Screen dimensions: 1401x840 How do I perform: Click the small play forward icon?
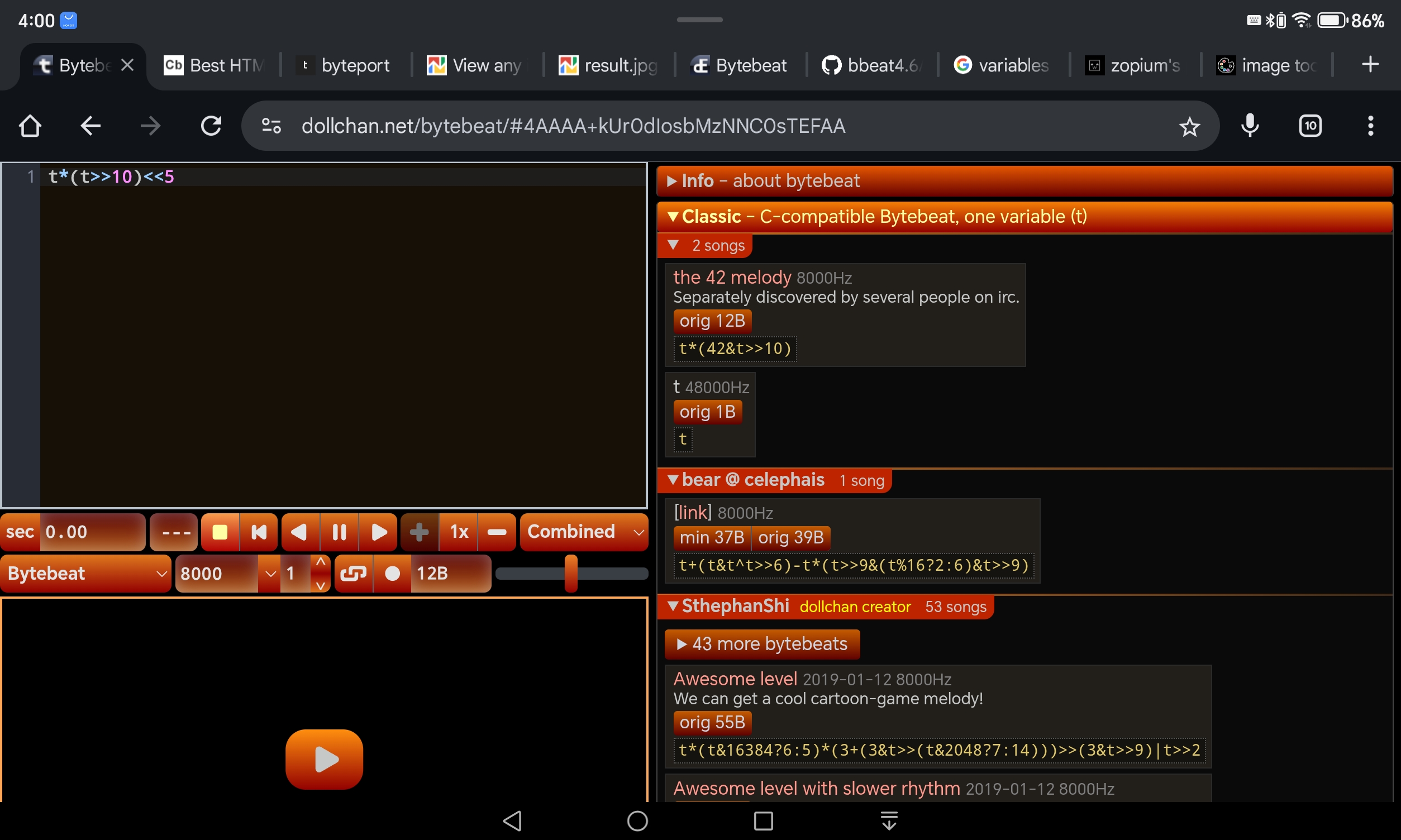tap(379, 532)
